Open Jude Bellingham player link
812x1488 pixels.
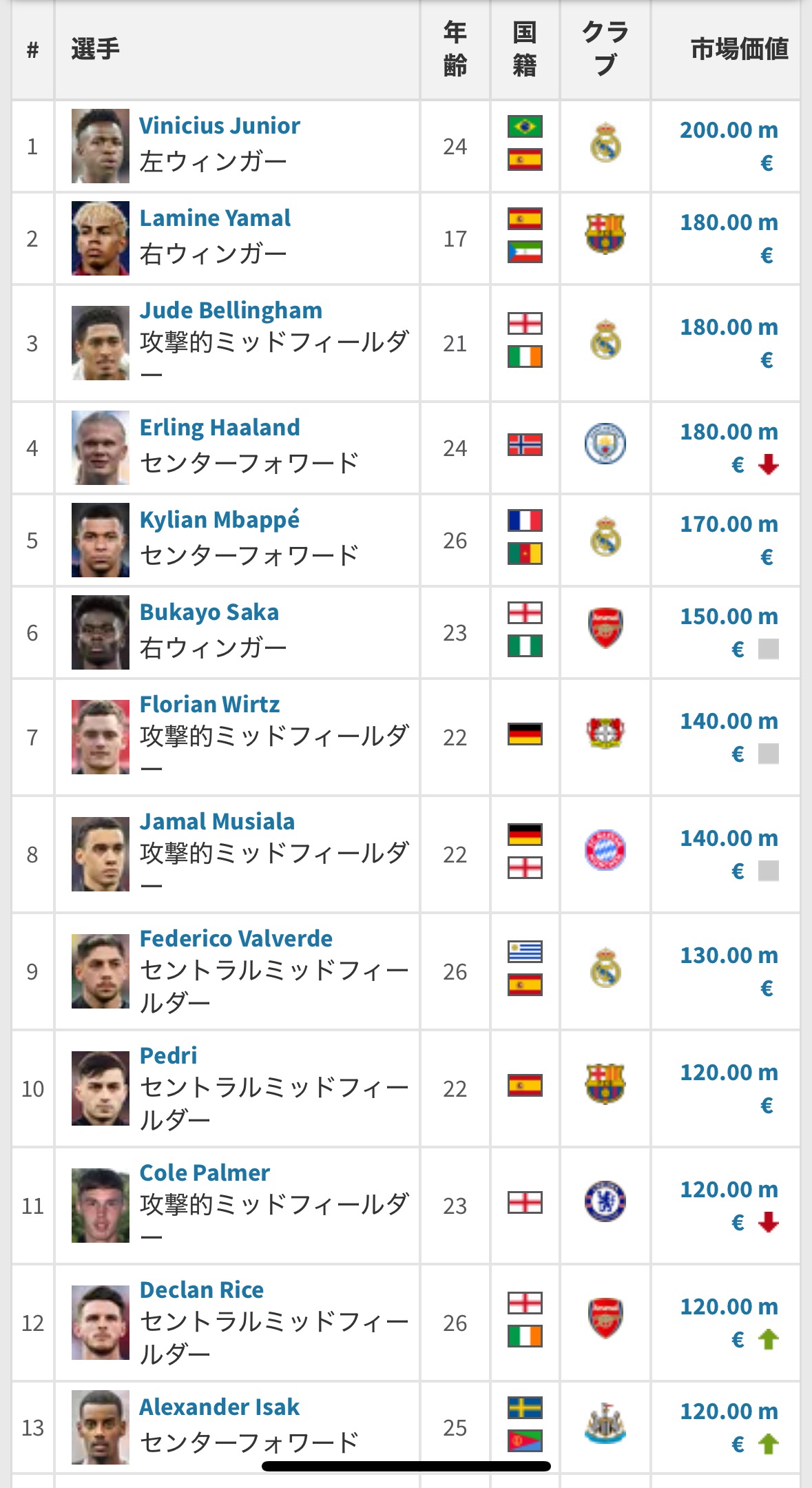pos(231,311)
